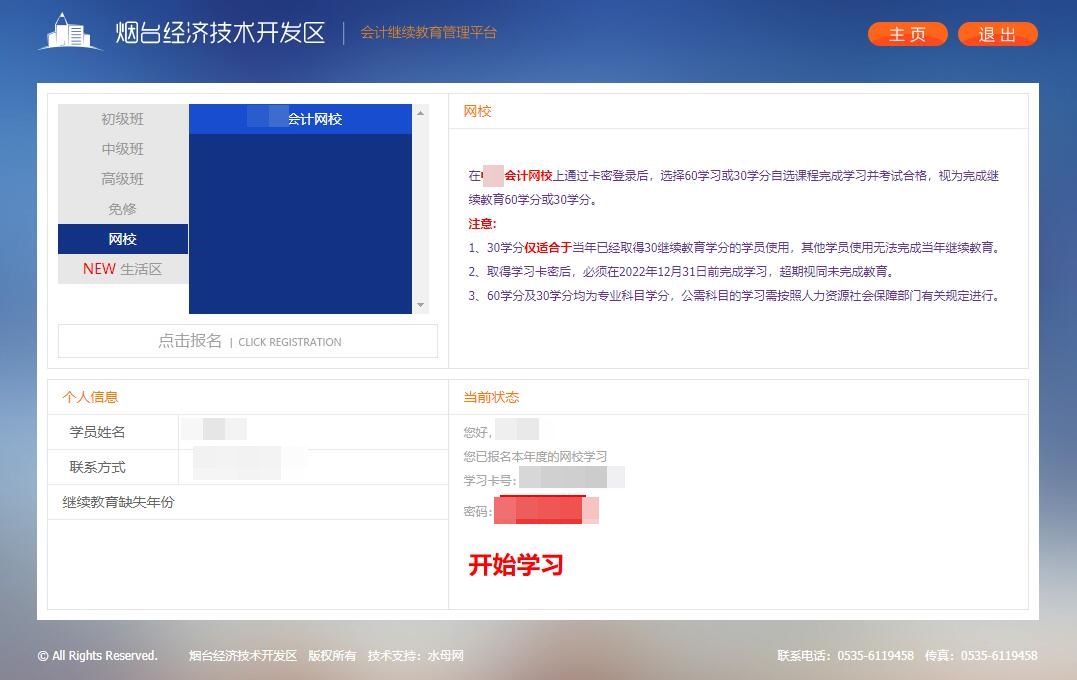Viewport: 1077px width, 680px height.
Task: Select the 初级班 tab
Action: click(x=122, y=119)
